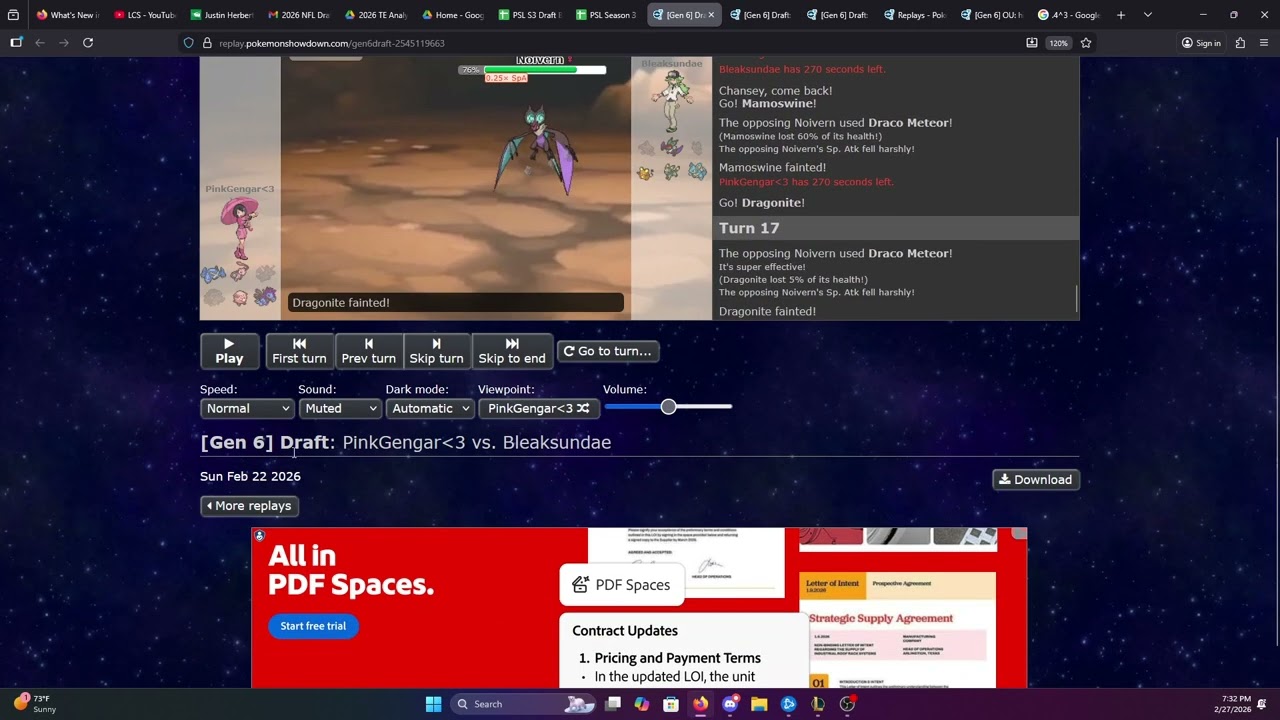Image resolution: width=1280 pixels, height=720 pixels.
Task: Switch to the Google search tab
Action: coord(1069,15)
